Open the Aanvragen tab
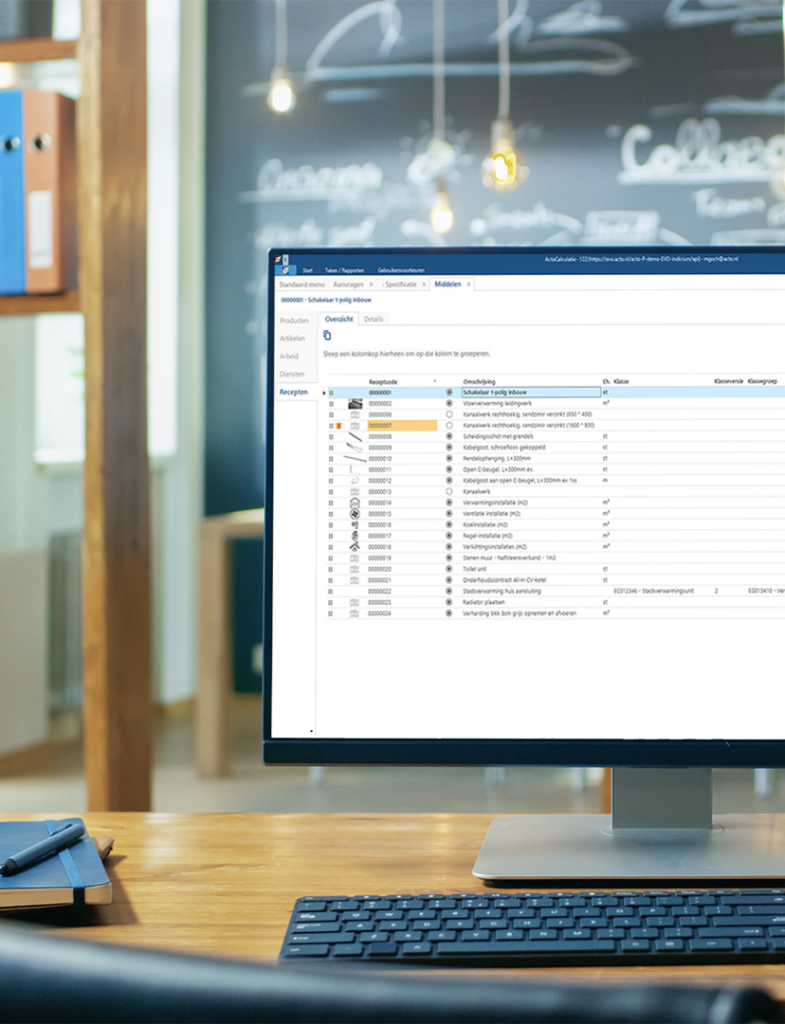This screenshot has width=785, height=1024. point(348,285)
